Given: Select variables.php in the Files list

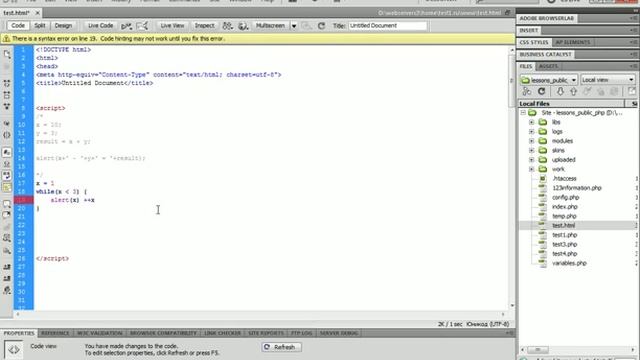Looking at the screenshot, I should point(569,263).
